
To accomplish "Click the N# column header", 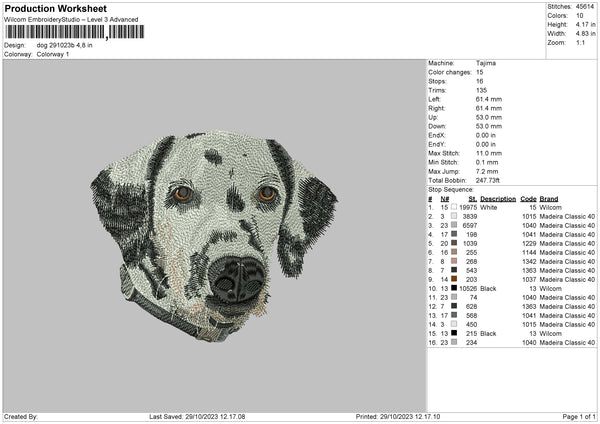I will point(443,198).
